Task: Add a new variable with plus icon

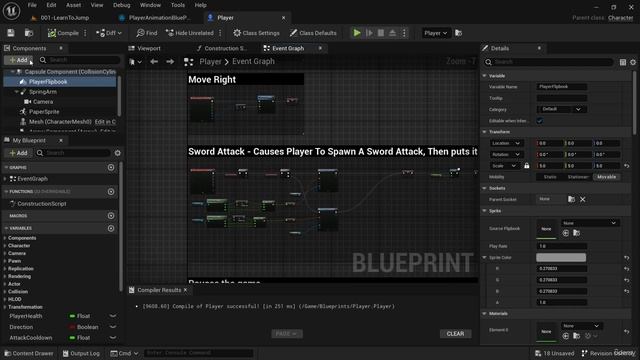Action: pos(111,228)
